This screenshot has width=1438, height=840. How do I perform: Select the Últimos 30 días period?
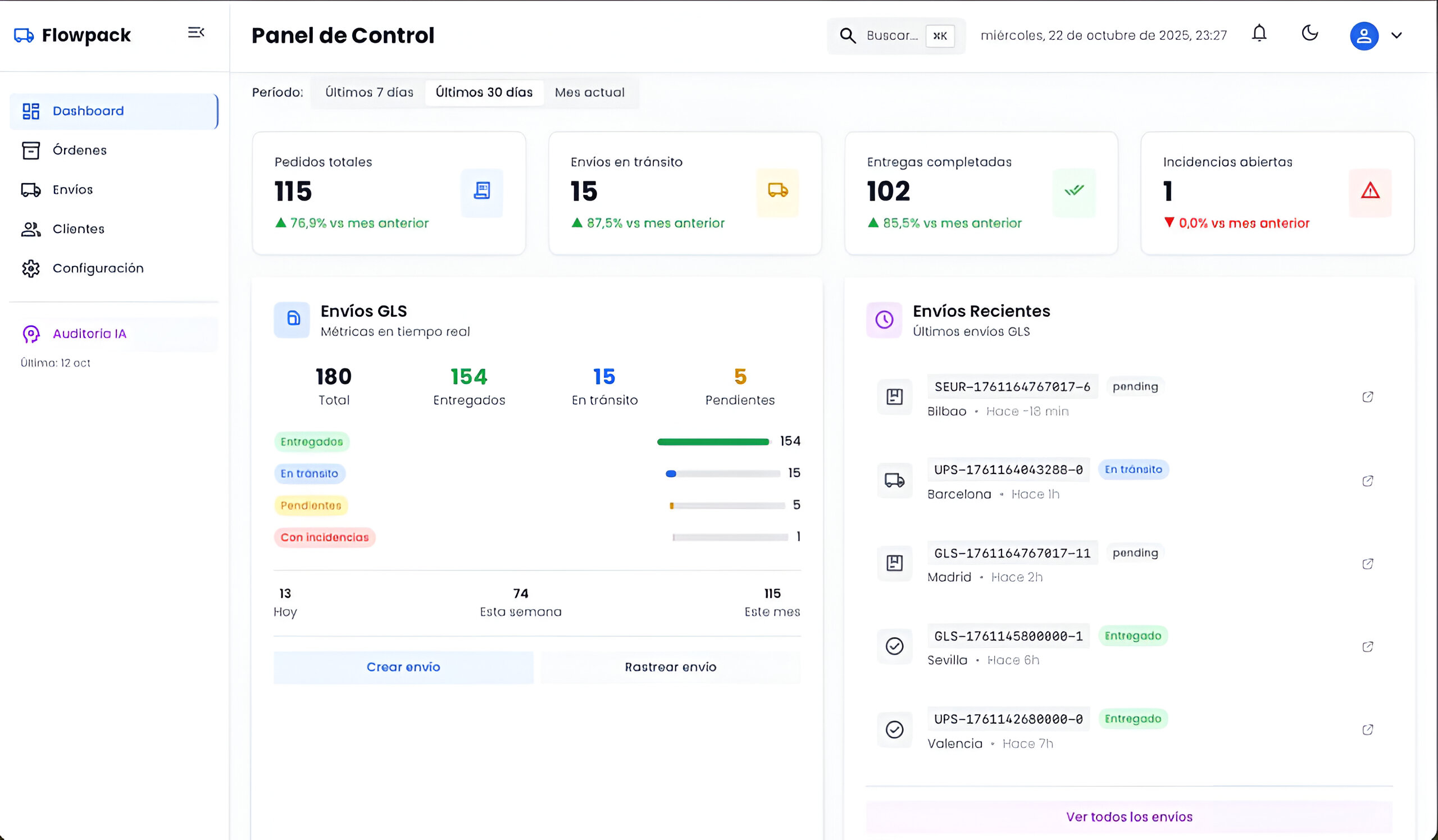[x=484, y=93]
